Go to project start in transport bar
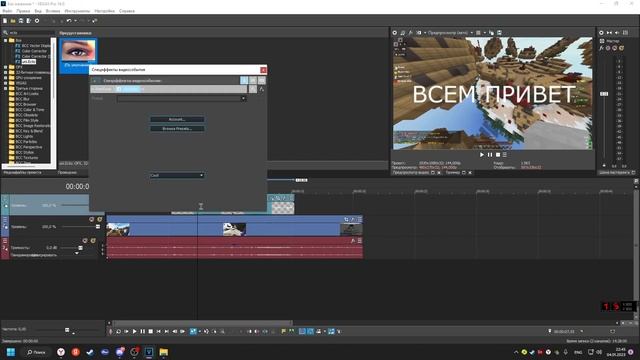The height and width of the screenshot is (360, 640). click(x=158, y=331)
